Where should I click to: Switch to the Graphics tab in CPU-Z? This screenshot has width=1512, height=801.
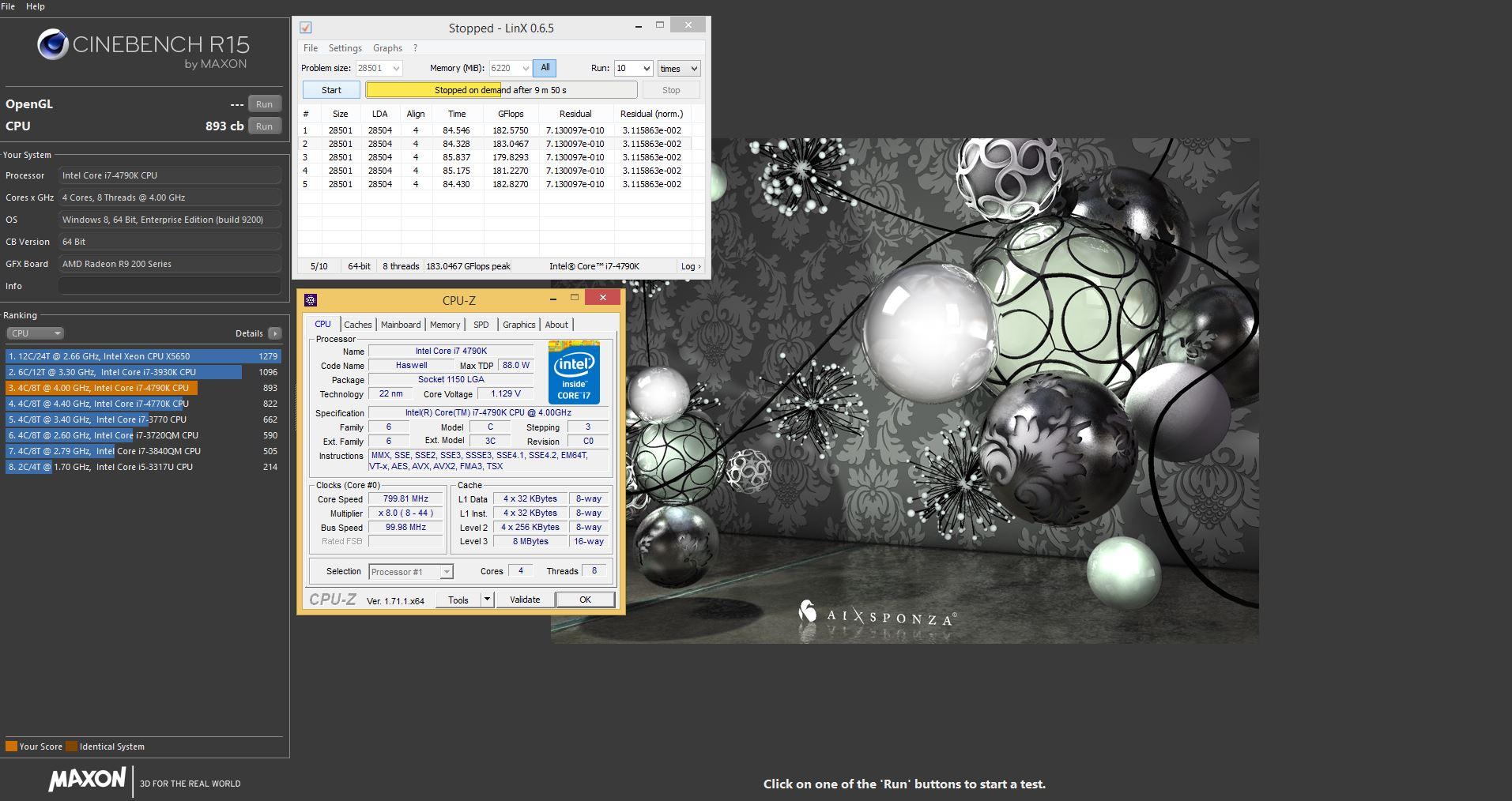coord(518,325)
